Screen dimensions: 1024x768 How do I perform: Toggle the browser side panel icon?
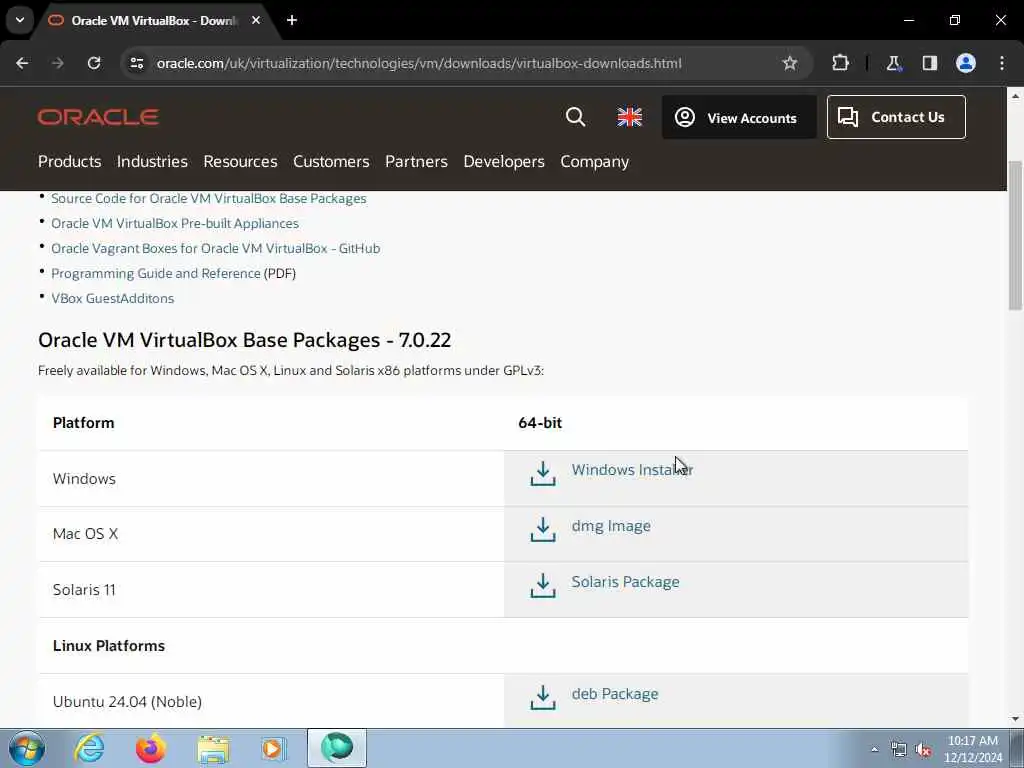929,63
